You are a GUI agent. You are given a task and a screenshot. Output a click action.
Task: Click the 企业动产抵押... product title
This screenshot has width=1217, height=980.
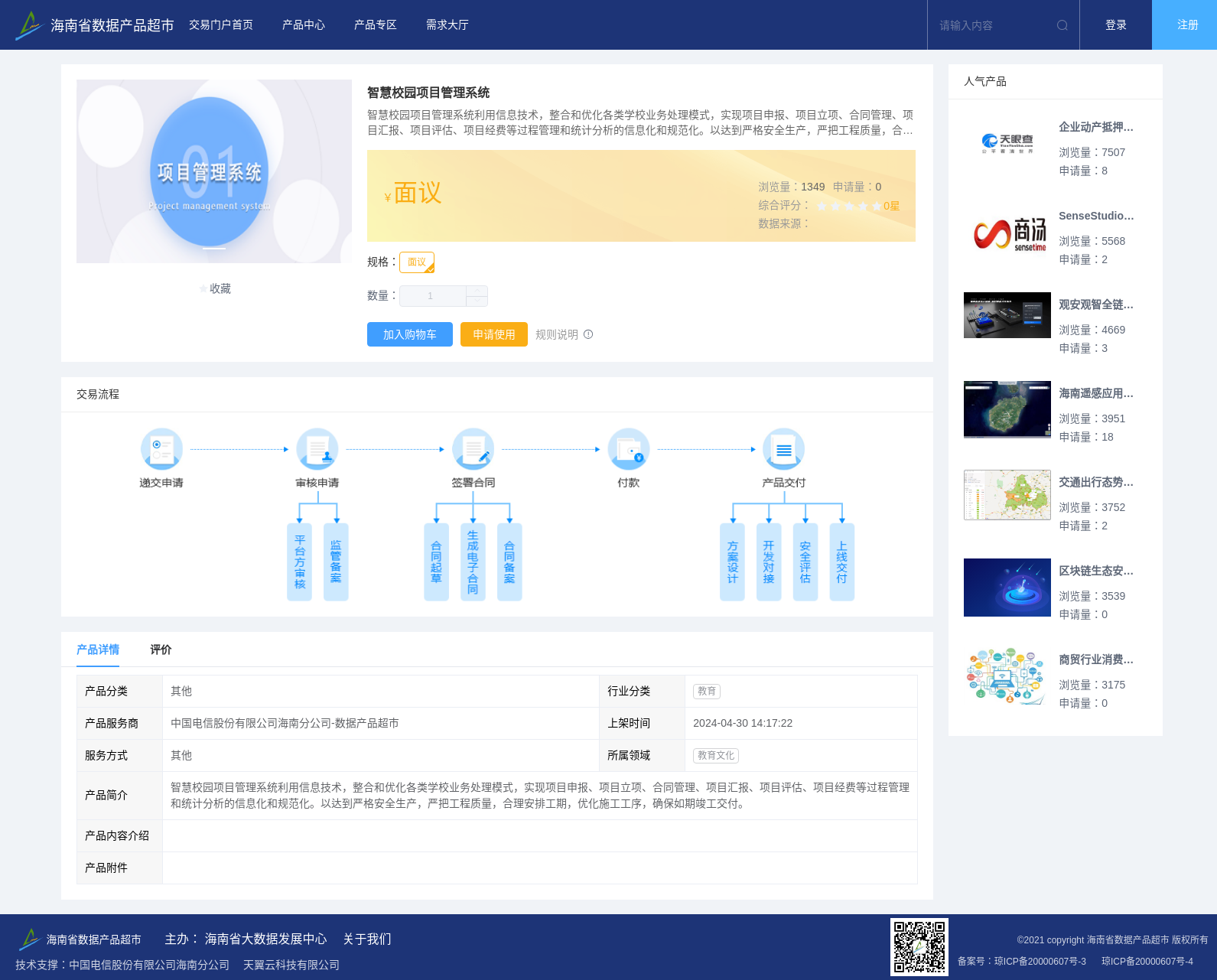pos(1096,127)
